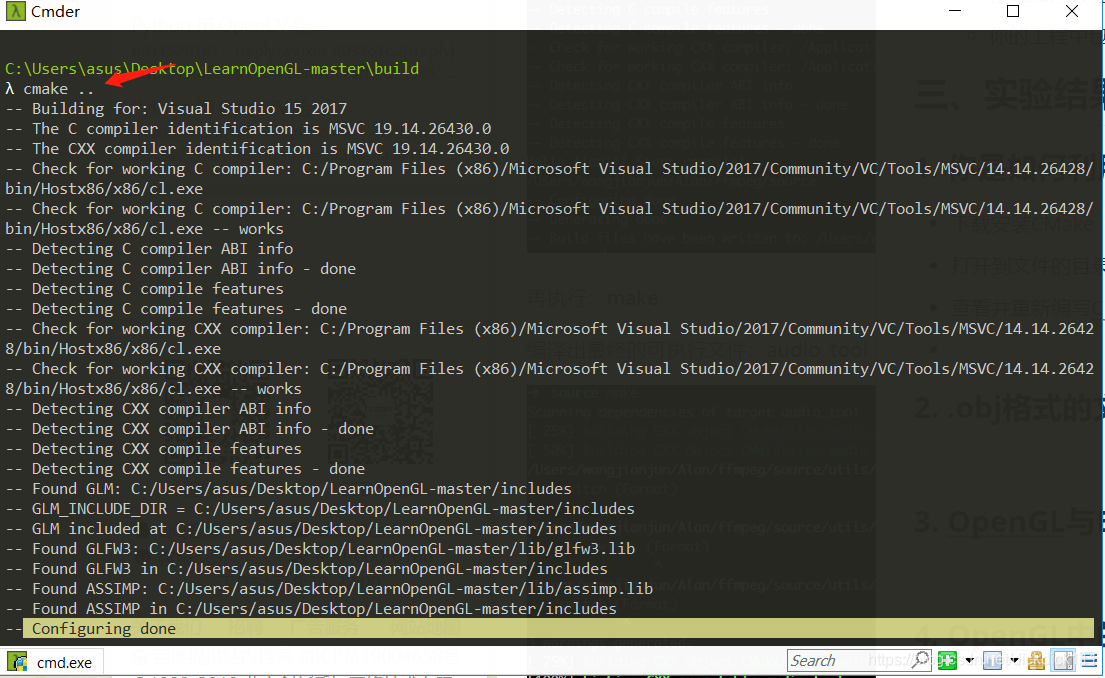Create a new console with green plus icon

[x=947, y=660]
